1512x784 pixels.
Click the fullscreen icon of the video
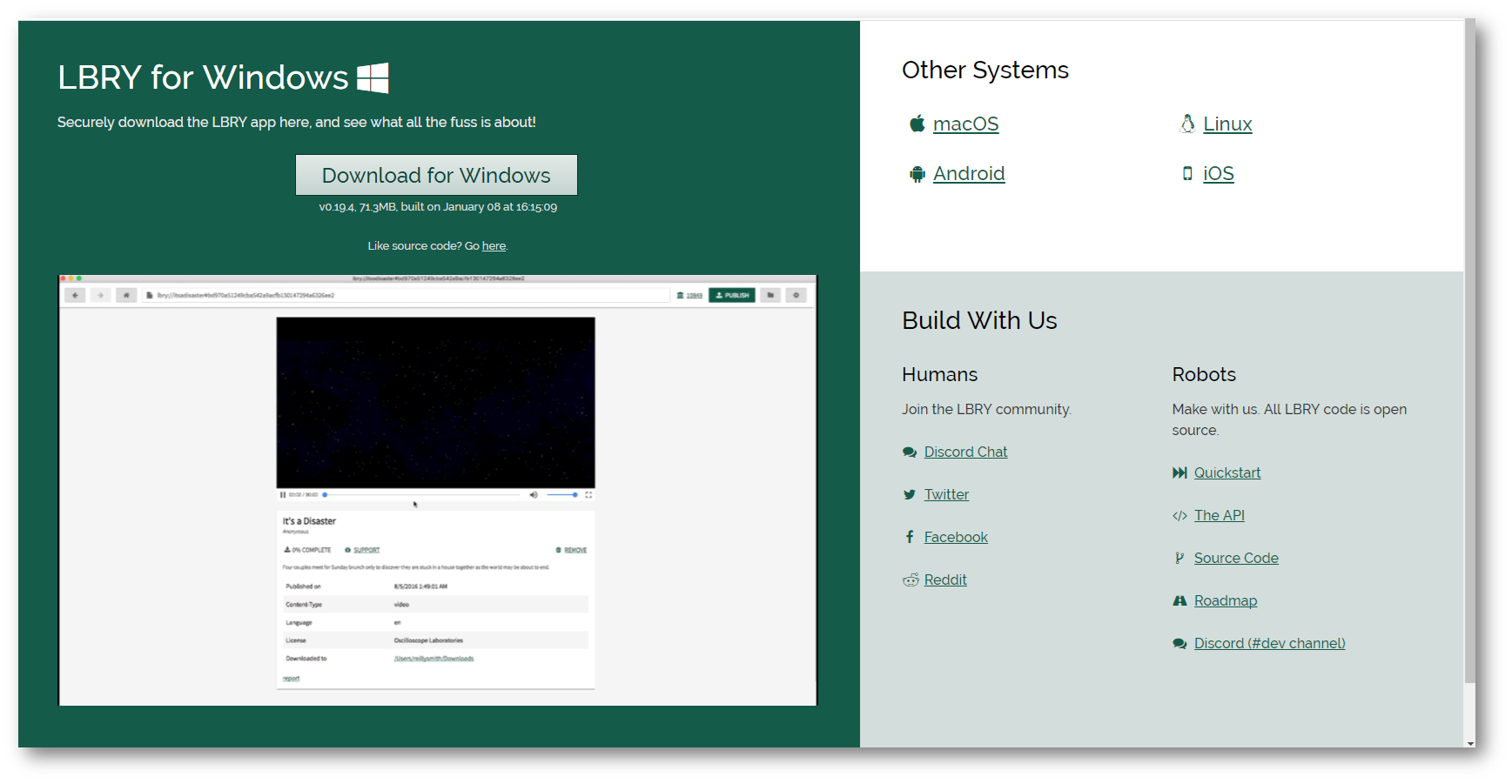click(588, 494)
